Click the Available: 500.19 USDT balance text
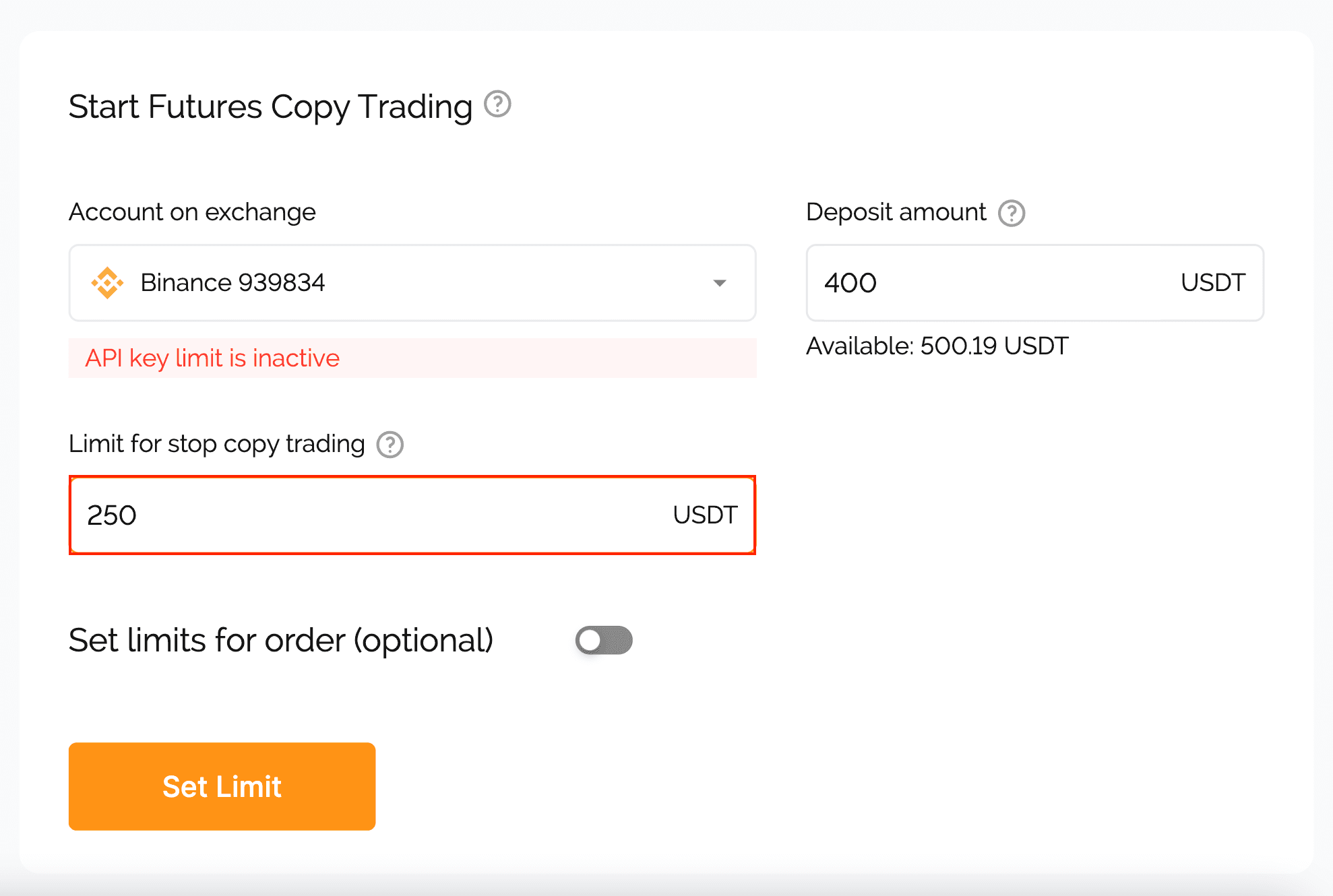The width and height of the screenshot is (1333, 896). tap(937, 346)
